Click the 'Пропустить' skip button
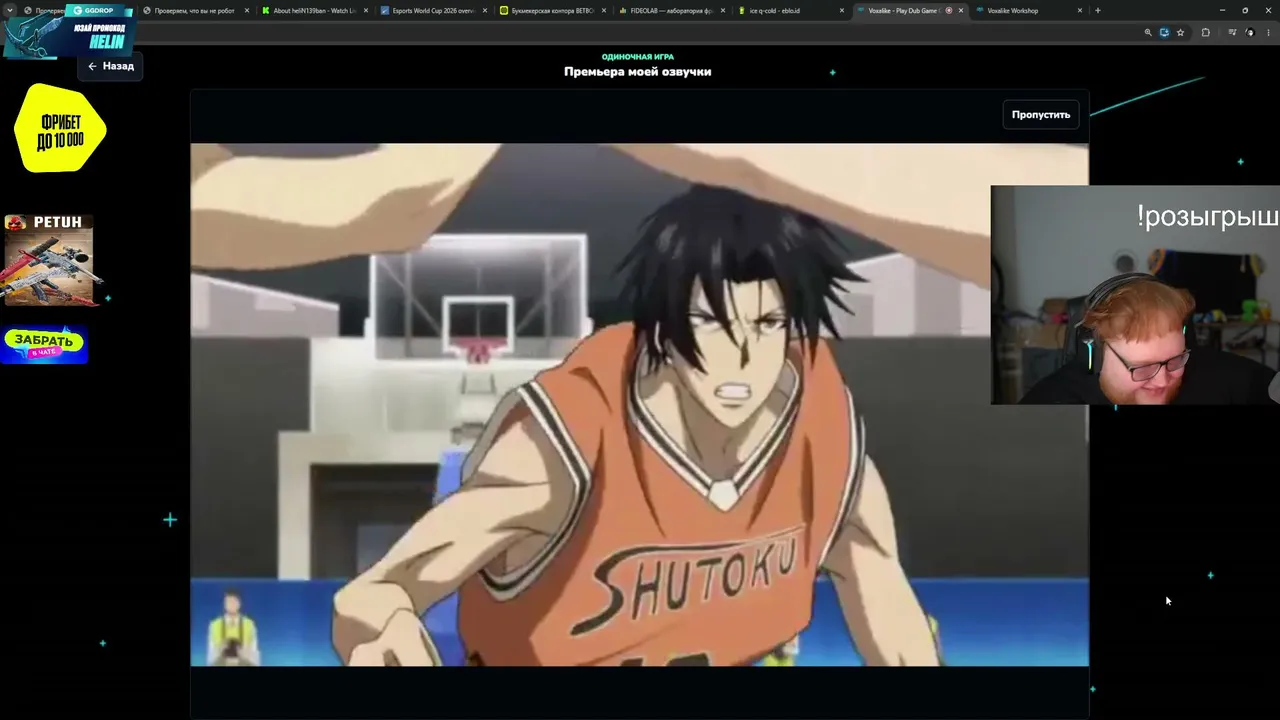 click(x=1041, y=114)
